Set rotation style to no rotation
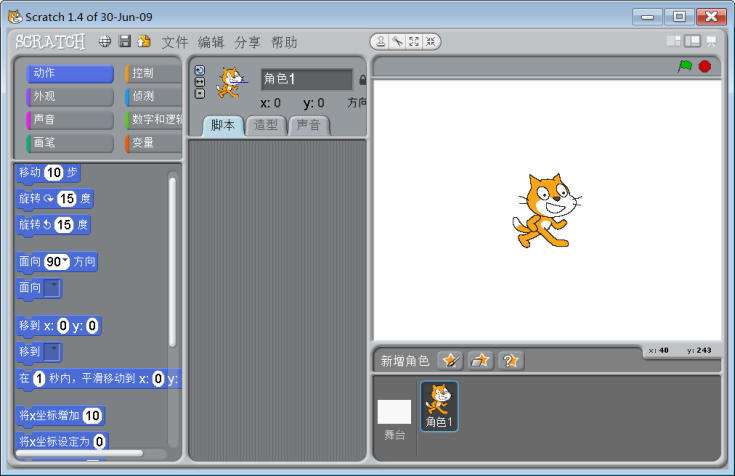735x476 pixels. [200, 94]
